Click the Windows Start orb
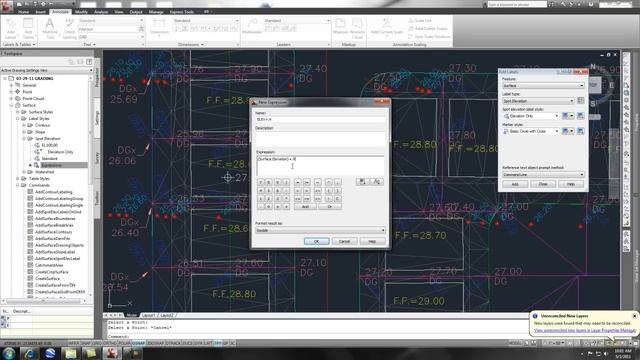 tap(9, 353)
